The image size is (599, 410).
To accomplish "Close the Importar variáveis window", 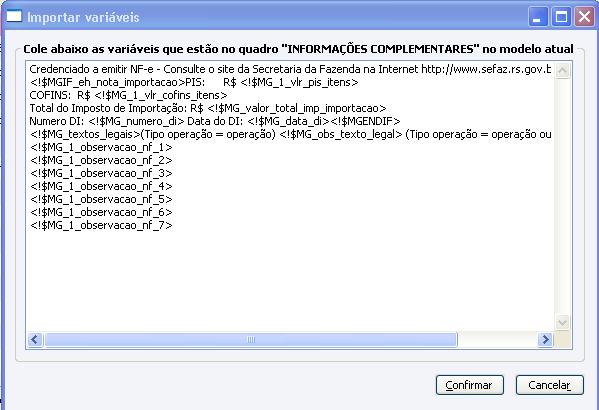I will coord(584,17).
